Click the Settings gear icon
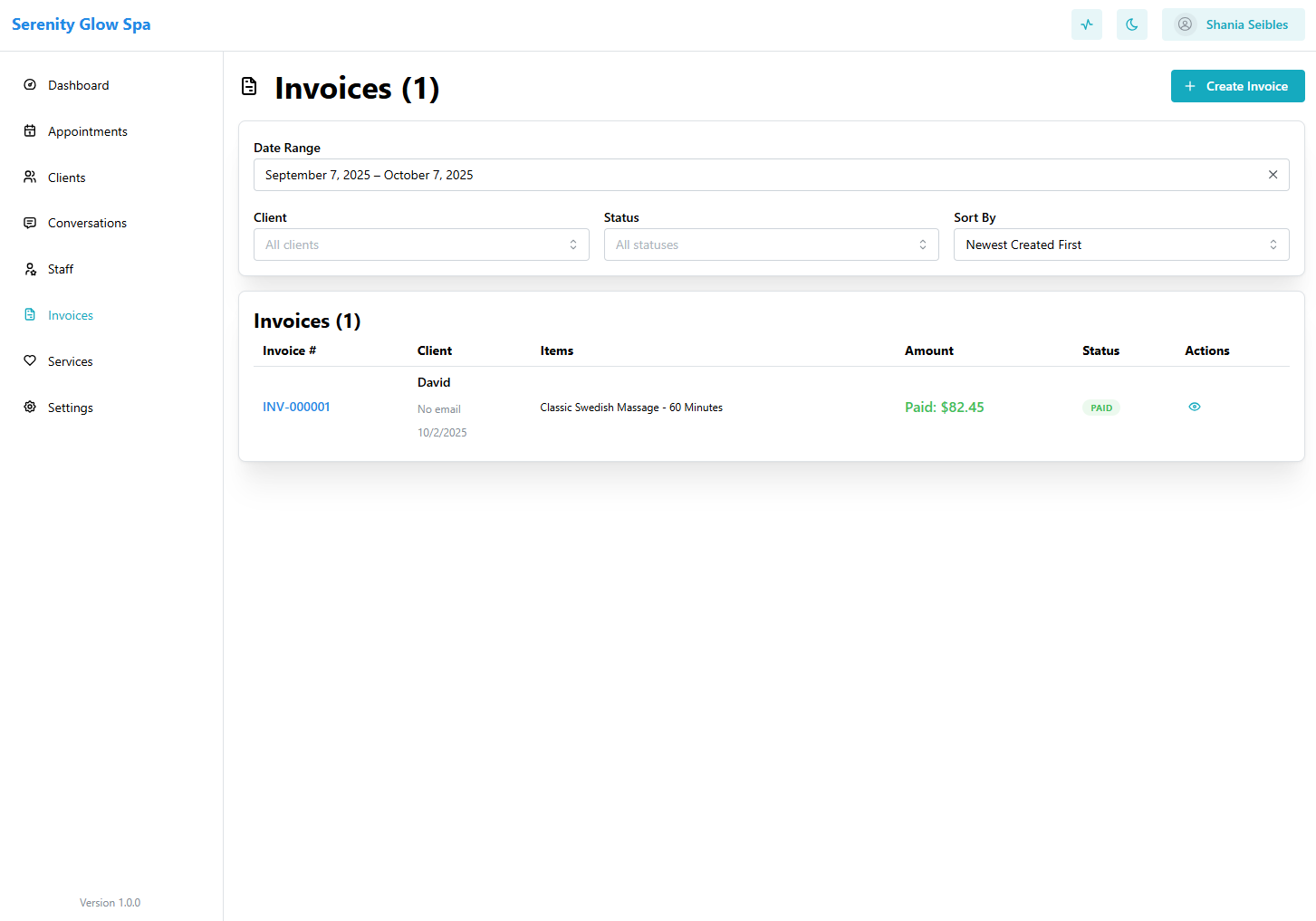This screenshot has width=1316, height=921. coord(30,408)
